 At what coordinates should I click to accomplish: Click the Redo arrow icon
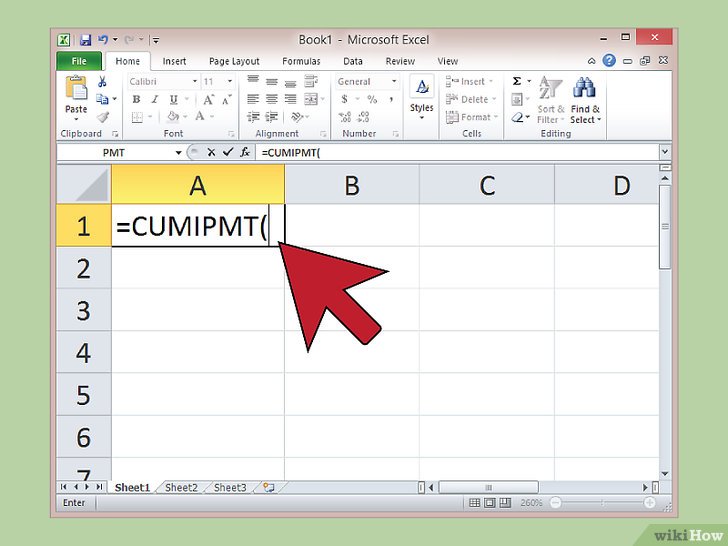[x=129, y=40]
